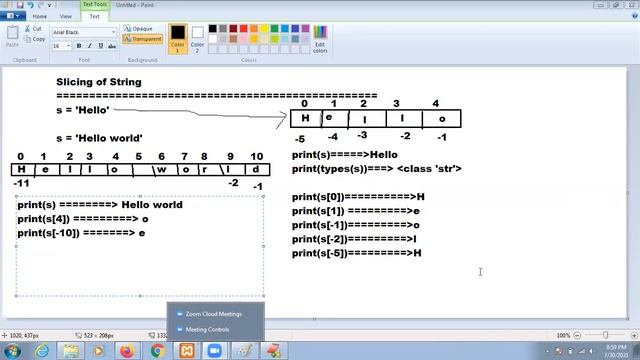Pick the orange color swatch
This screenshot has height=360, width=640.
(254, 28)
